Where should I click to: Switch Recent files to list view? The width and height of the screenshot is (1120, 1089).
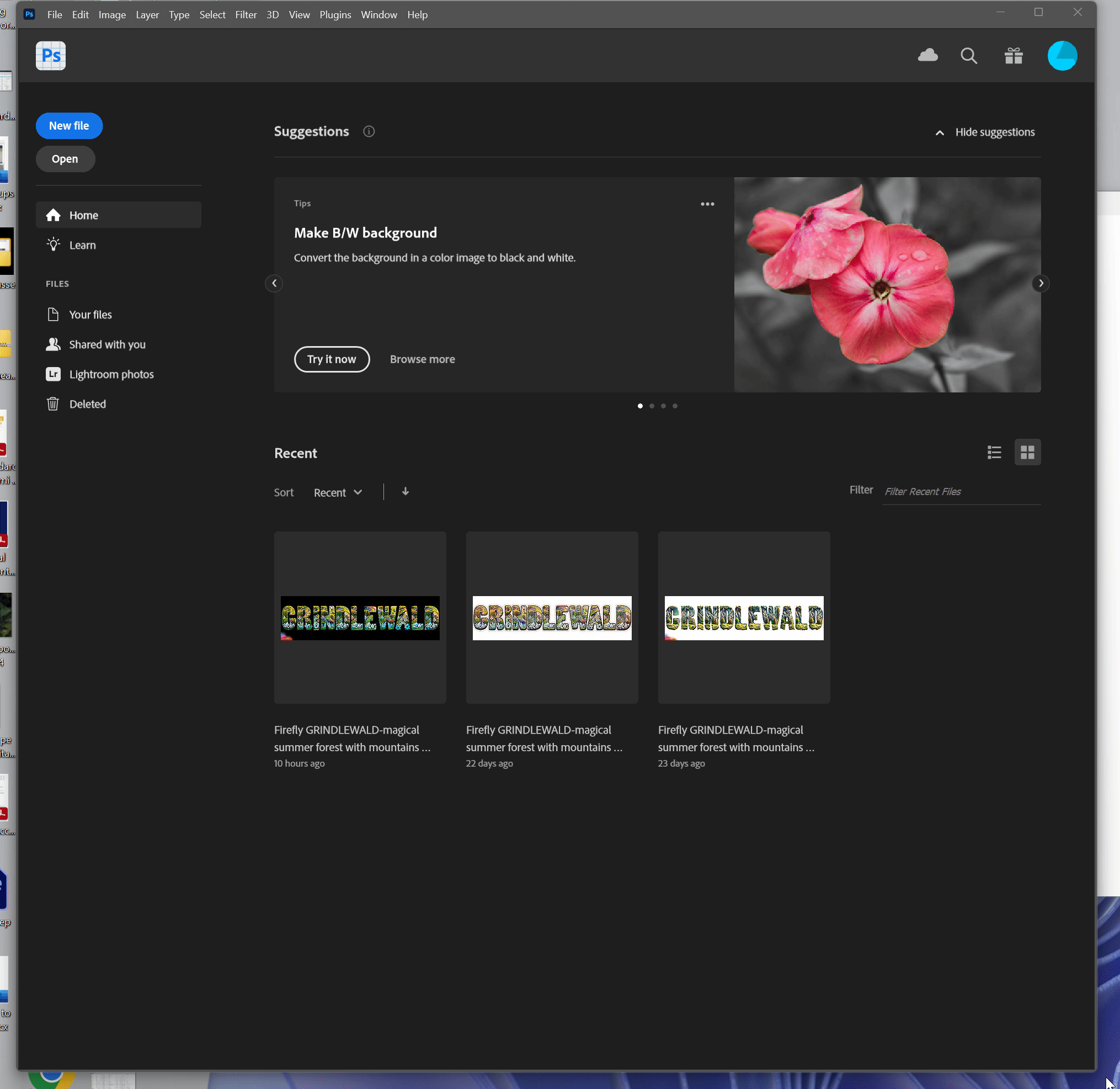click(x=994, y=453)
